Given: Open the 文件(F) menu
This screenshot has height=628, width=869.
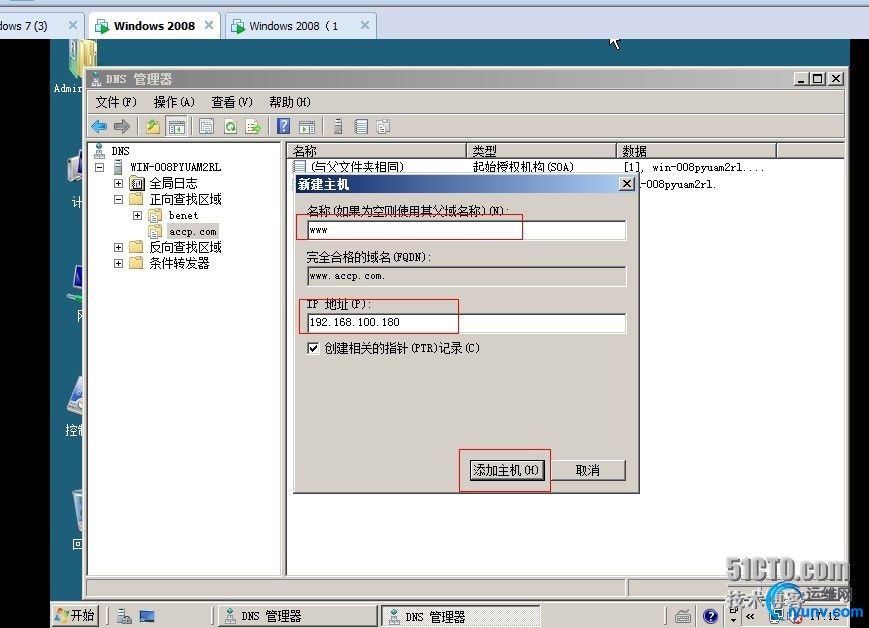Looking at the screenshot, I should (116, 102).
